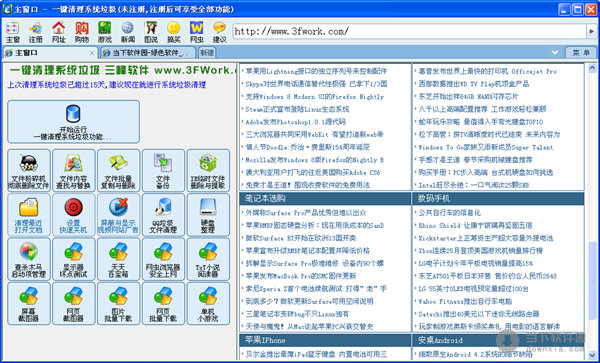
Task: Click the 网址 red house icon
Action: tap(59, 32)
